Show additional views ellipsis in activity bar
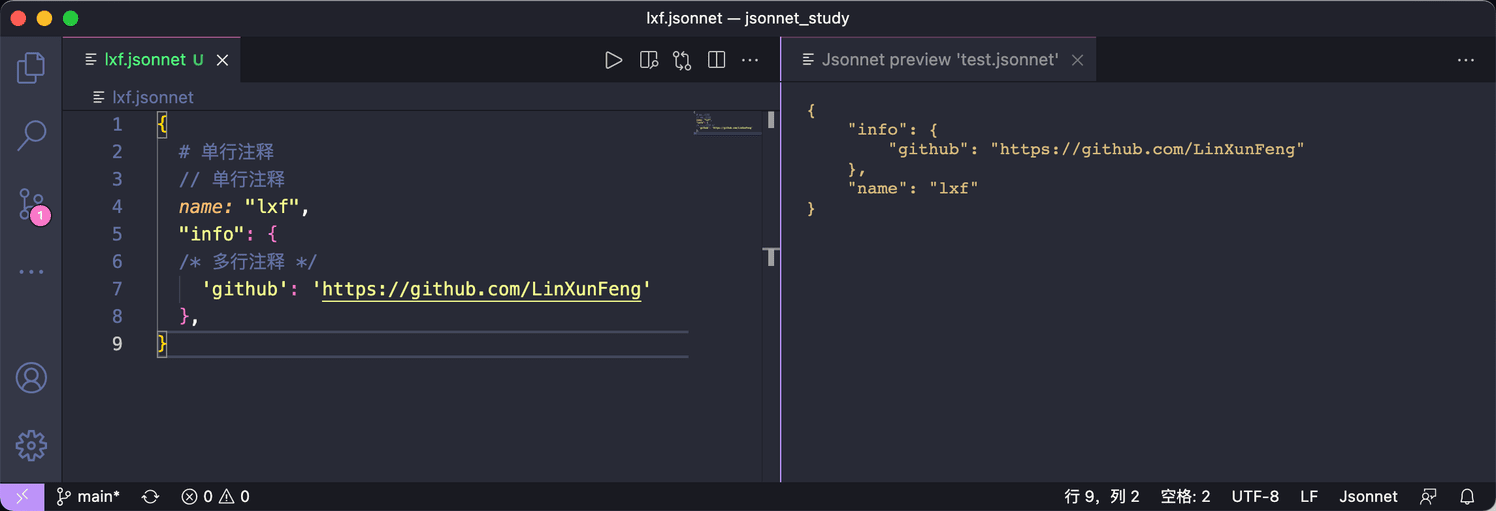1496x511 pixels. pos(31,271)
